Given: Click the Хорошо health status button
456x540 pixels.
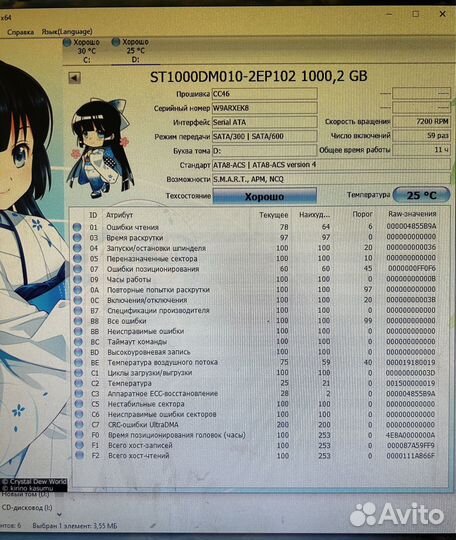Looking at the screenshot, I should pos(265,197).
